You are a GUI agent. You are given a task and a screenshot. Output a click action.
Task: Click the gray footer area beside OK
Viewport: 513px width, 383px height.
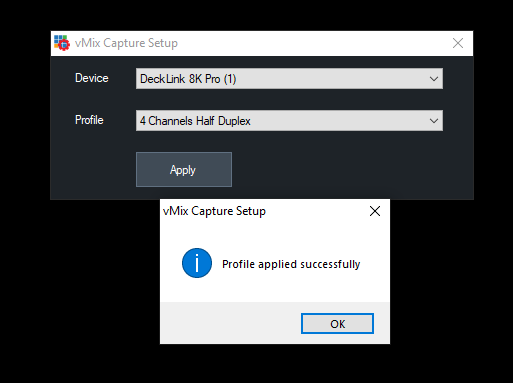(x=230, y=323)
